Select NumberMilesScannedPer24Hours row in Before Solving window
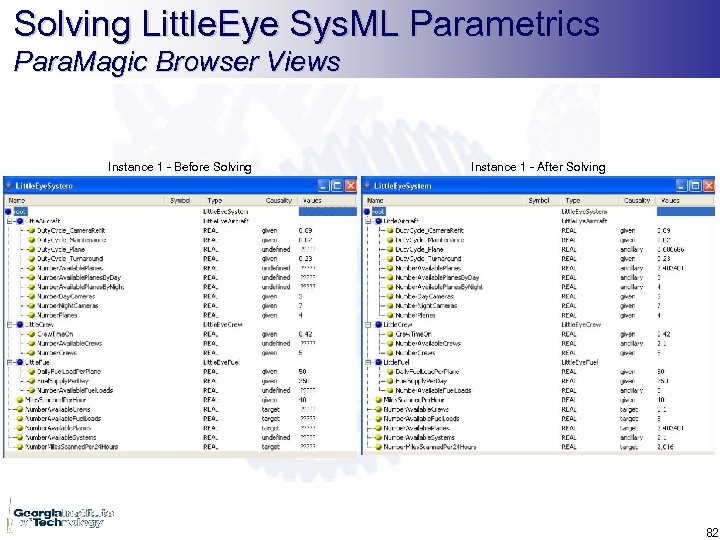Image resolution: width=720 pixels, height=540 pixels. pyautogui.click(x=180, y=447)
